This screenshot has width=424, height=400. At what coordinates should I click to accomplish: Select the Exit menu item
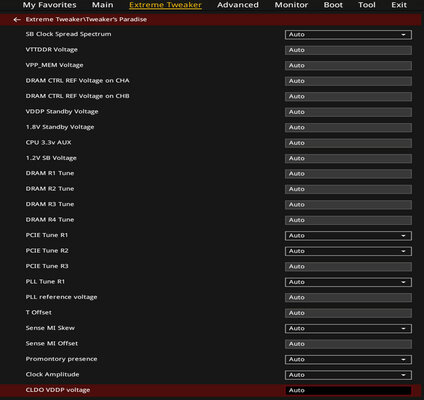click(399, 5)
